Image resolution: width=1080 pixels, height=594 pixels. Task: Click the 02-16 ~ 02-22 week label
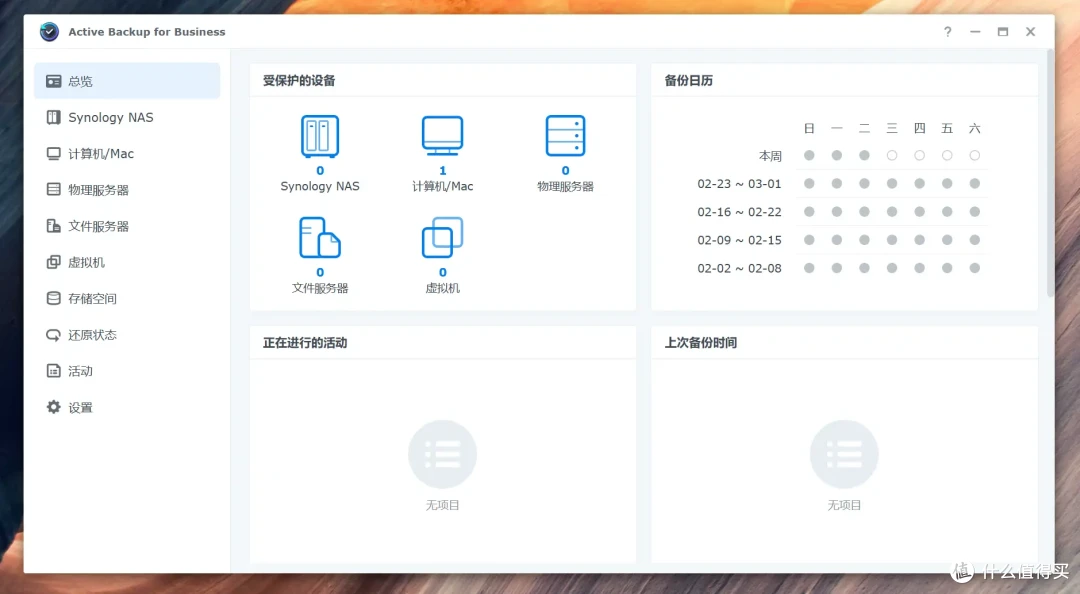click(739, 212)
